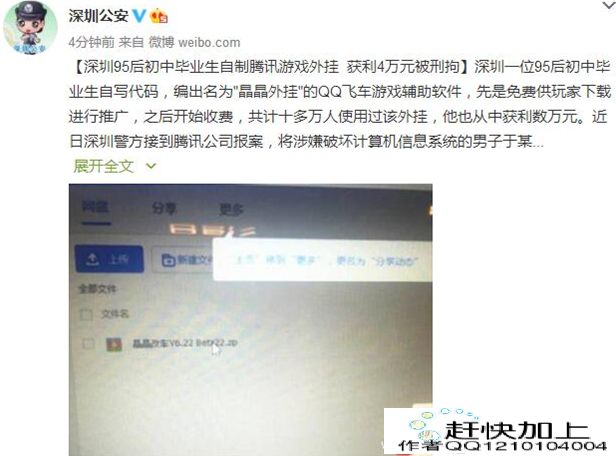
Task: Click the 微博 weibo.com source link
Action: (x=194, y=42)
